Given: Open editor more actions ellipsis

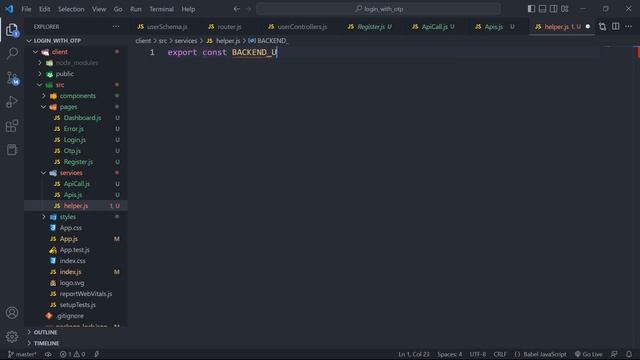Looking at the screenshot, I should coord(629,27).
